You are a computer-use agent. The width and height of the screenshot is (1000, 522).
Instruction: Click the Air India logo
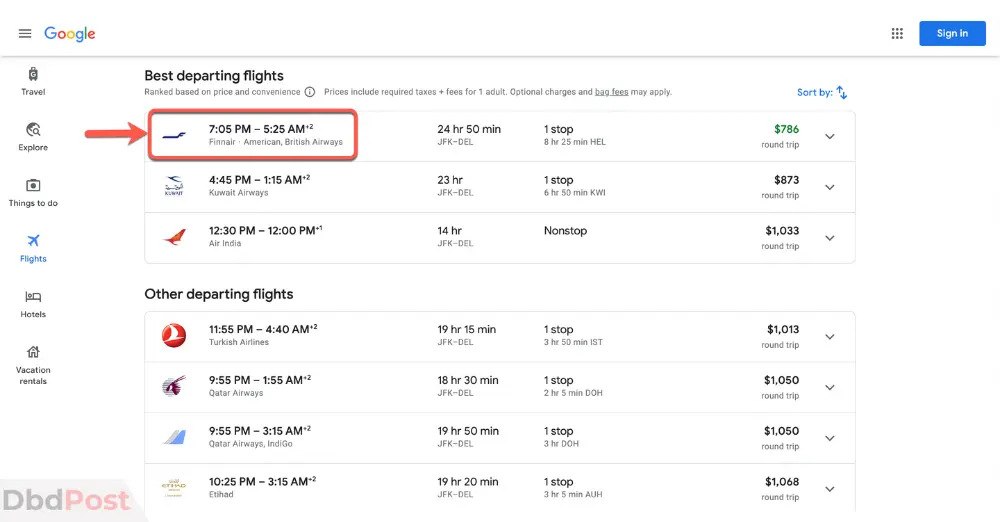pos(174,237)
